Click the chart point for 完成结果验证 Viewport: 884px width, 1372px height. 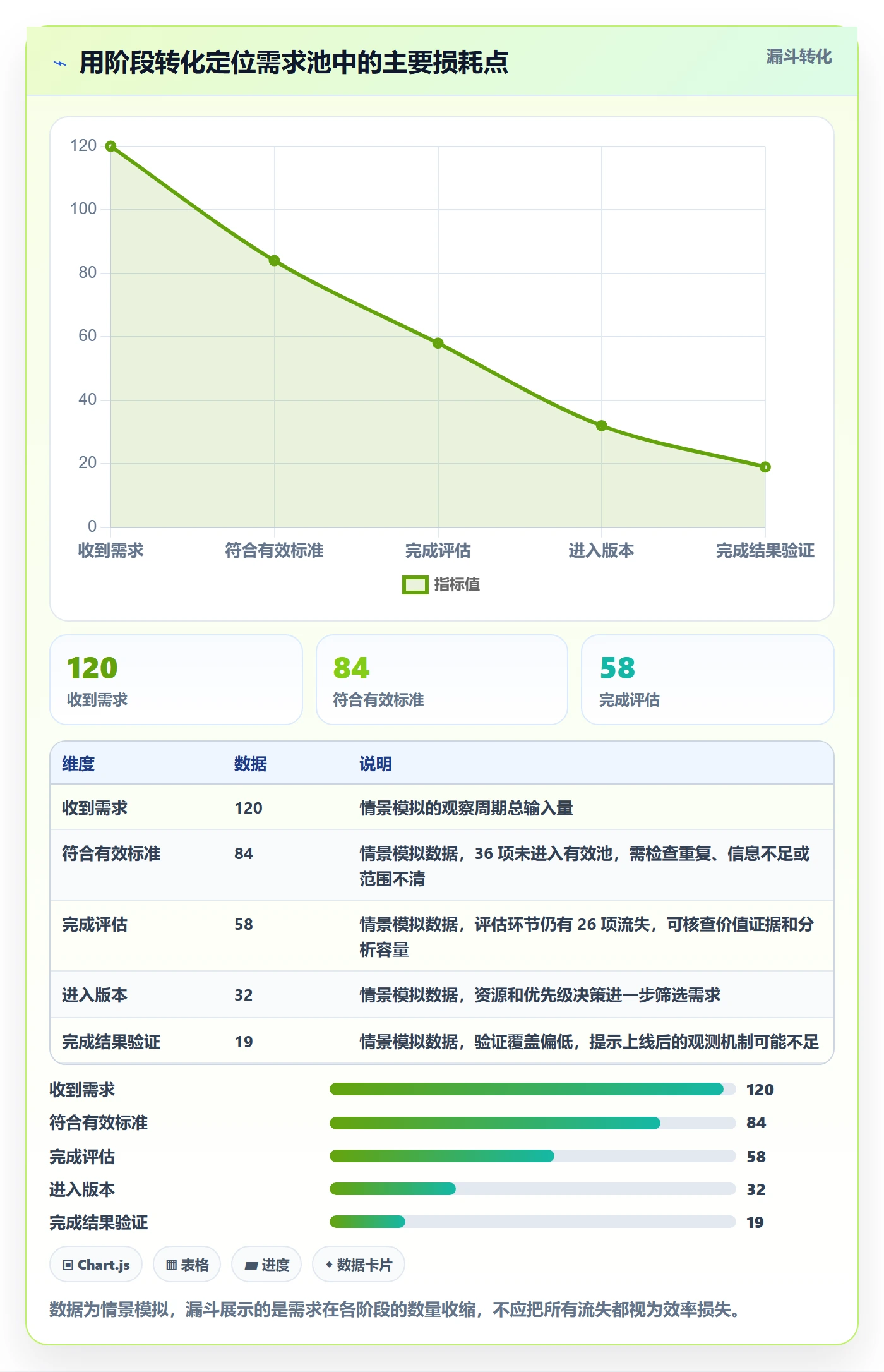click(765, 467)
